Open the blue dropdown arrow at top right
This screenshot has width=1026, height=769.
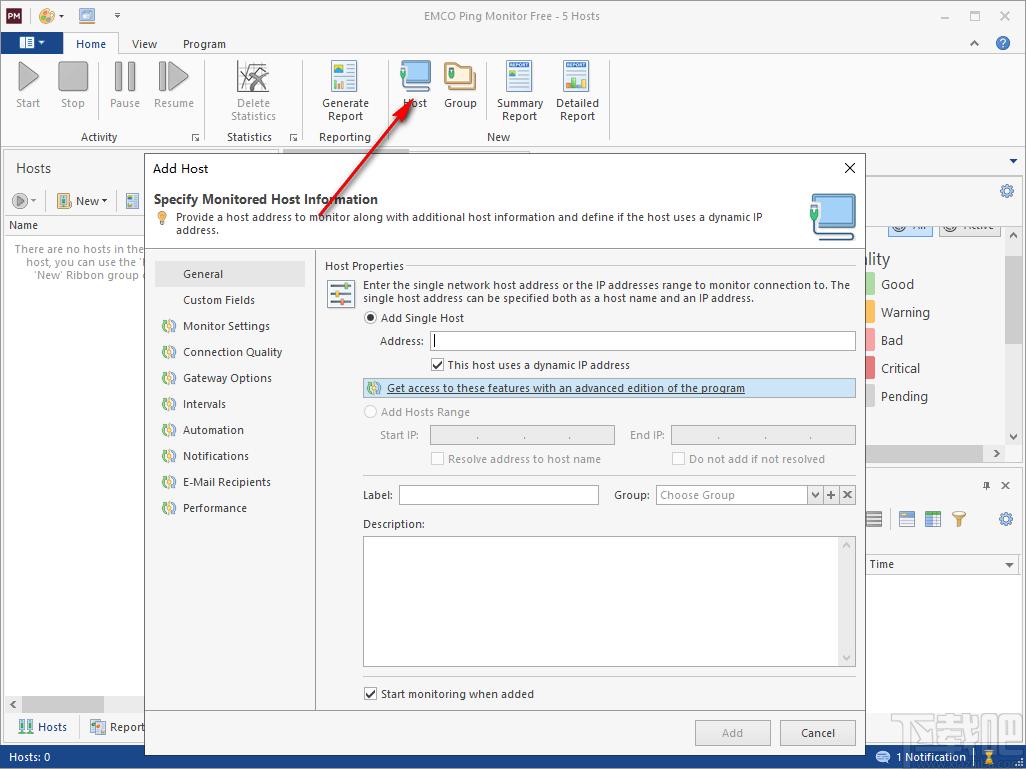coord(1013,161)
